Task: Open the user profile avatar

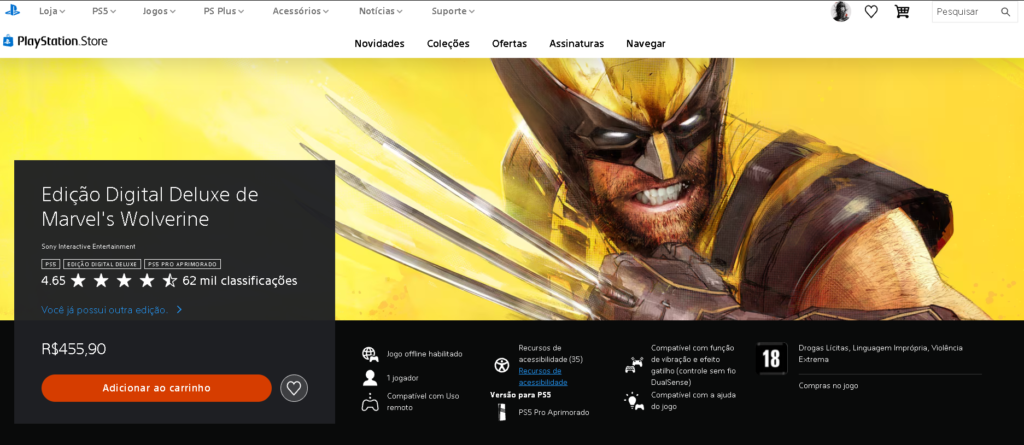Action: (x=840, y=12)
